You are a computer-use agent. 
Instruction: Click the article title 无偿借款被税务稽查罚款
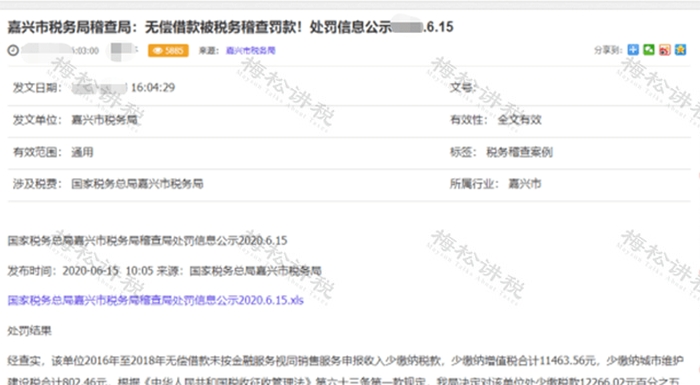(230, 27)
